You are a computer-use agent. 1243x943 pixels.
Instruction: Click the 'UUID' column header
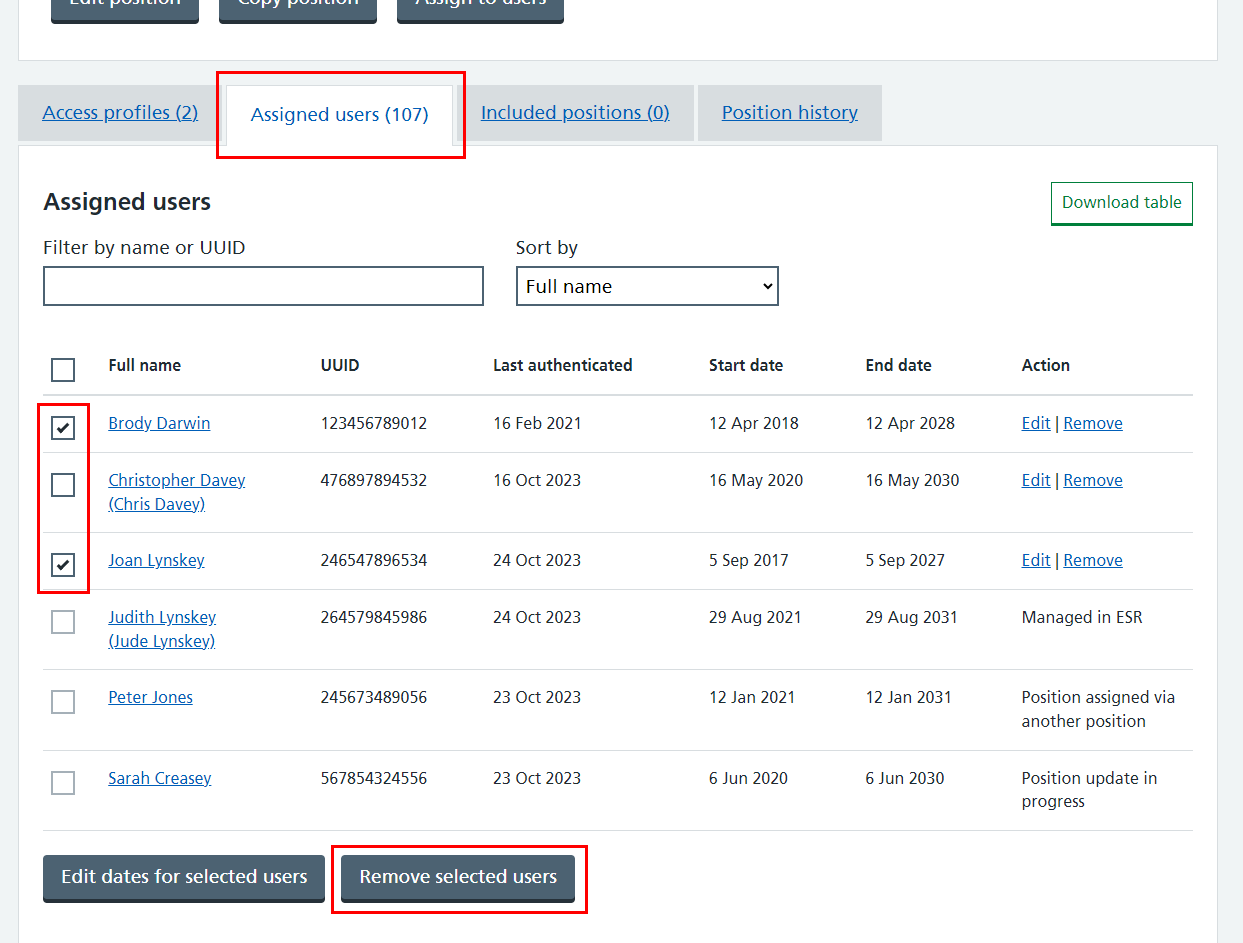click(x=340, y=365)
